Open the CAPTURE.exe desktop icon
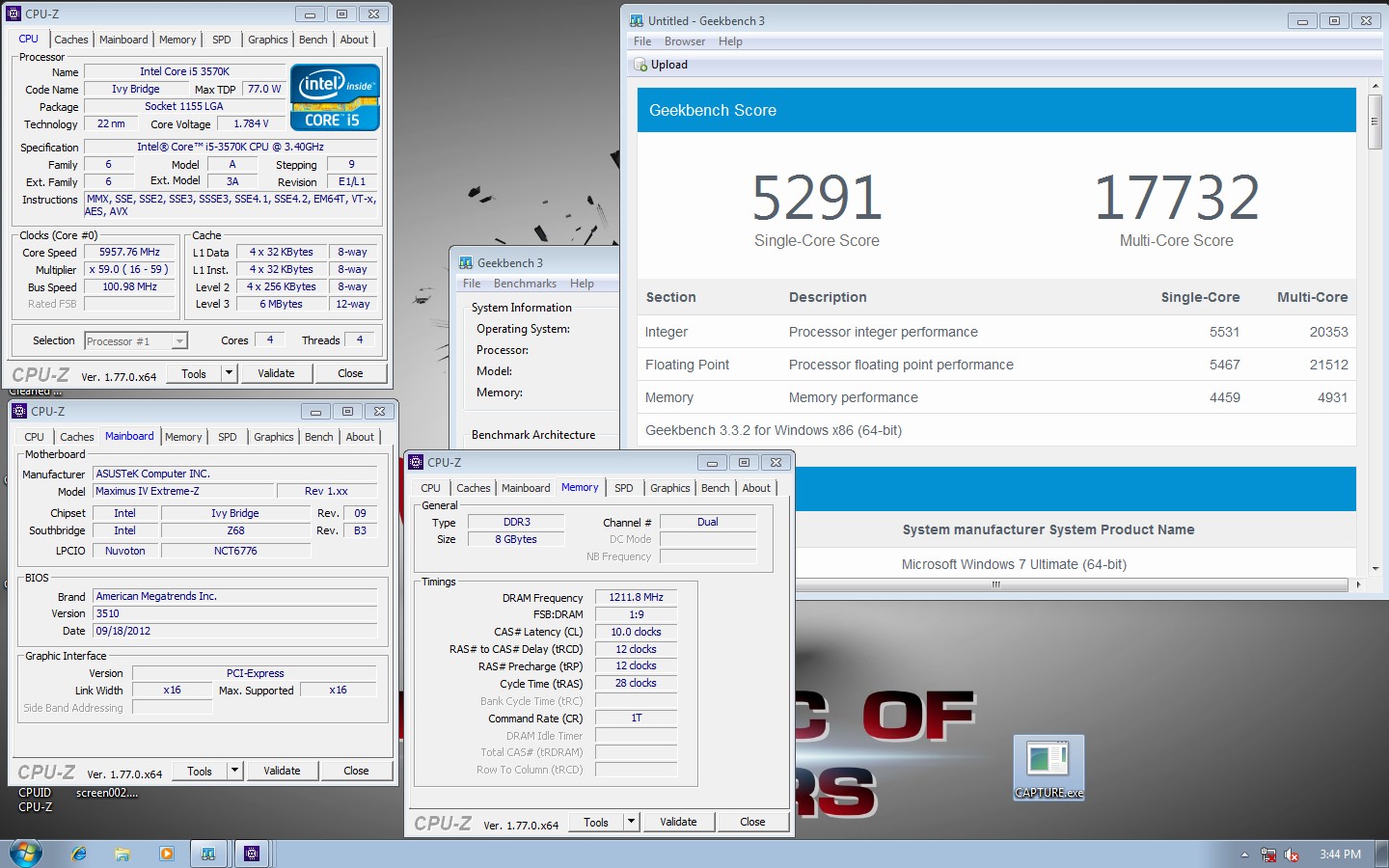This screenshot has width=1389, height=868. [1049, 768]
